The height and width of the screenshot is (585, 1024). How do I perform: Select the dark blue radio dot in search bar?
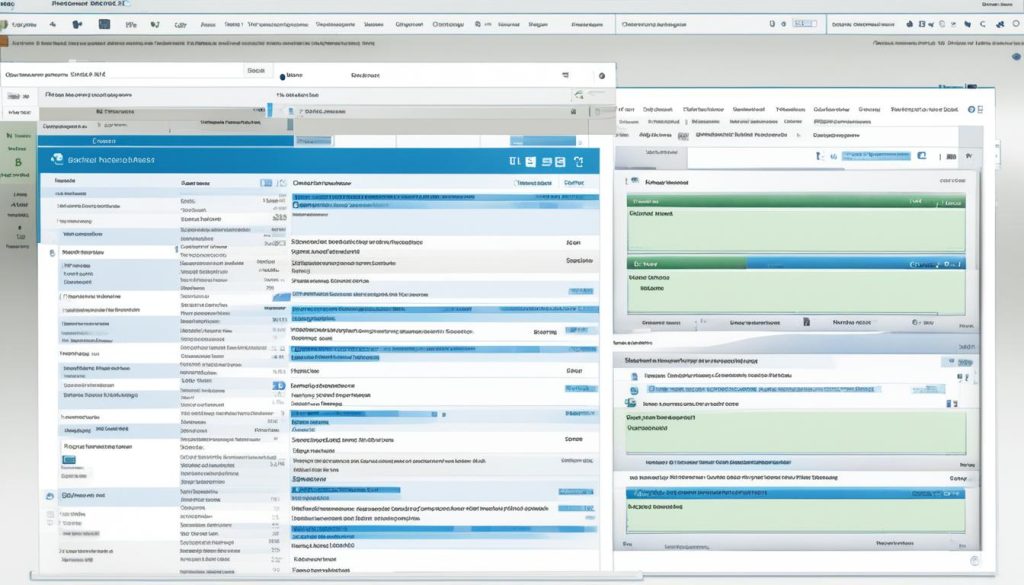coord(282,76)
